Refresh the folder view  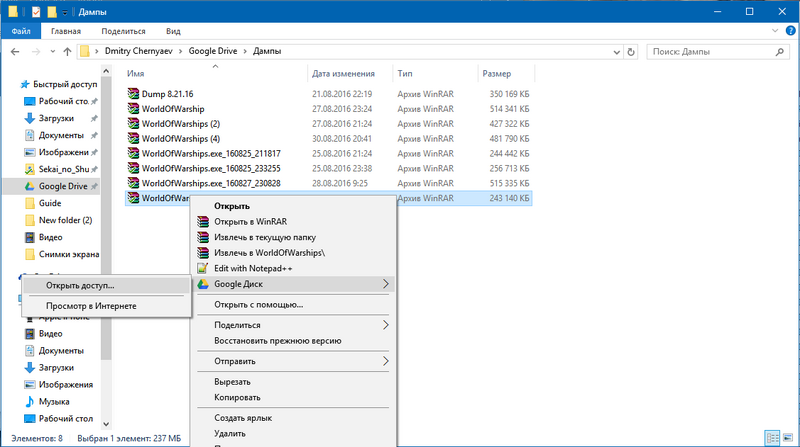click(x=631, y=52)
